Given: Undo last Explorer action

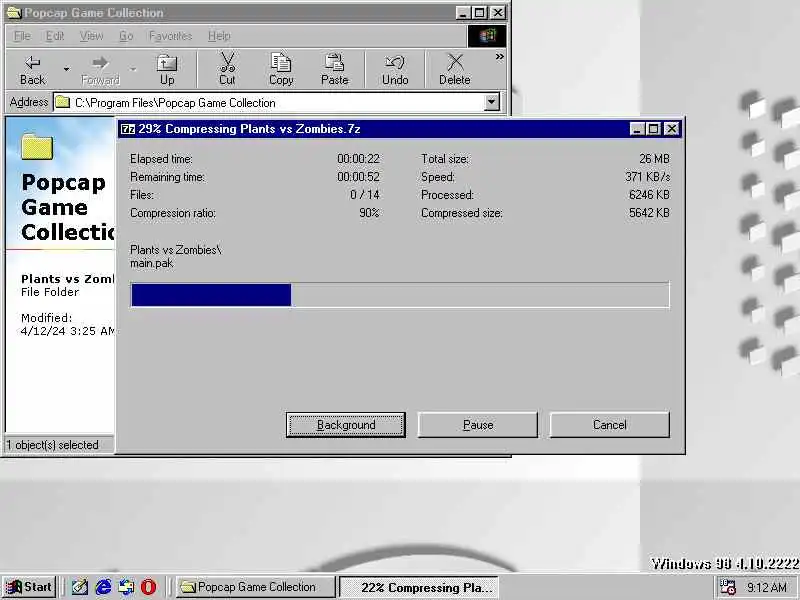Looking at the screenshot, I should point(395,70).
